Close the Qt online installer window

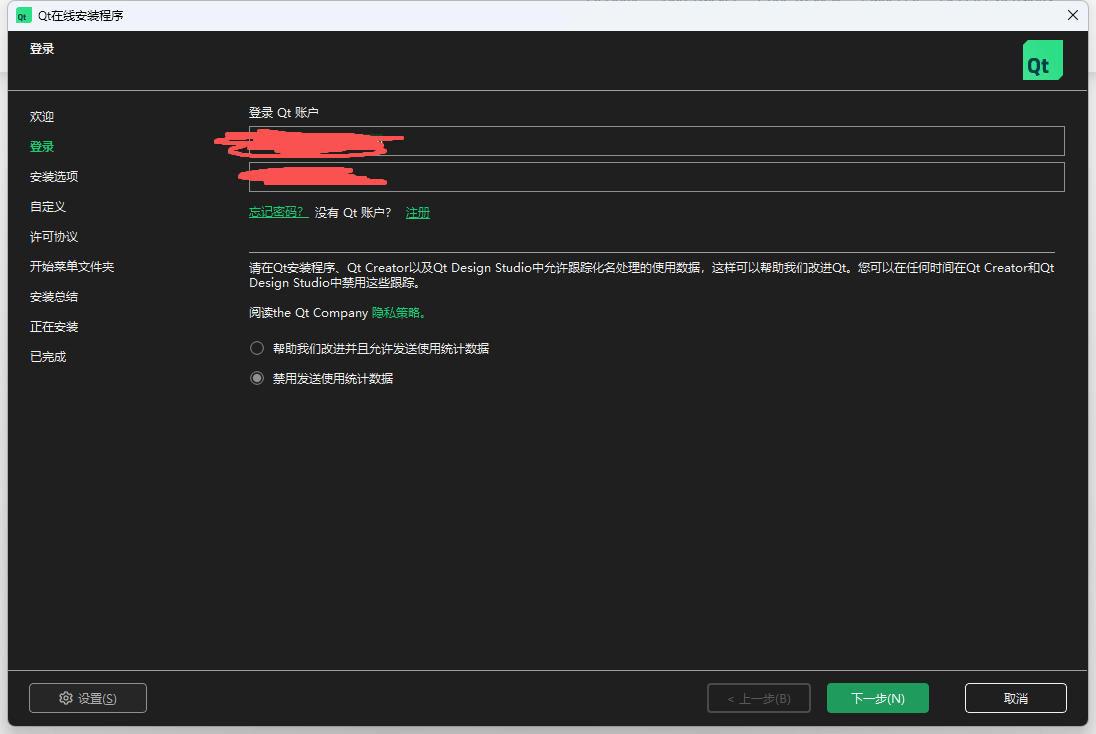1073,15
